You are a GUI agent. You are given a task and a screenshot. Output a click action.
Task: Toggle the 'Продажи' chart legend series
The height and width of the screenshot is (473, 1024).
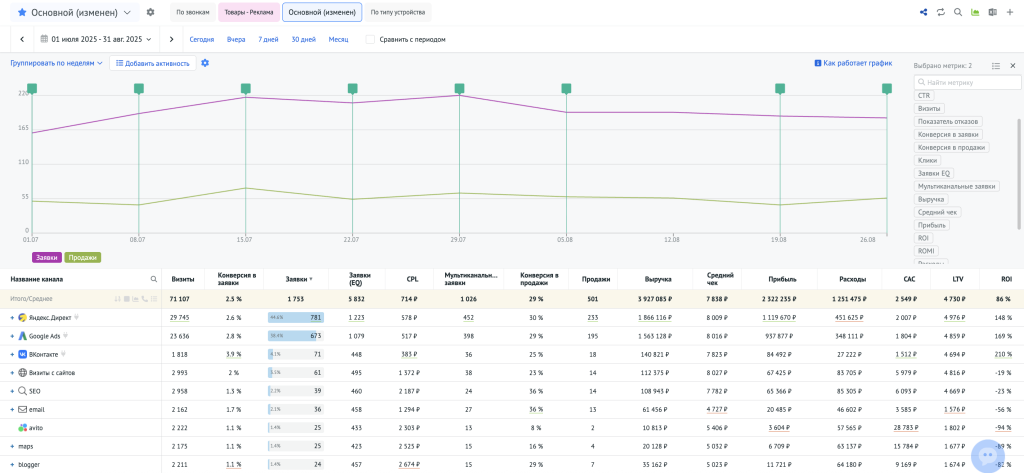point(83,257)
